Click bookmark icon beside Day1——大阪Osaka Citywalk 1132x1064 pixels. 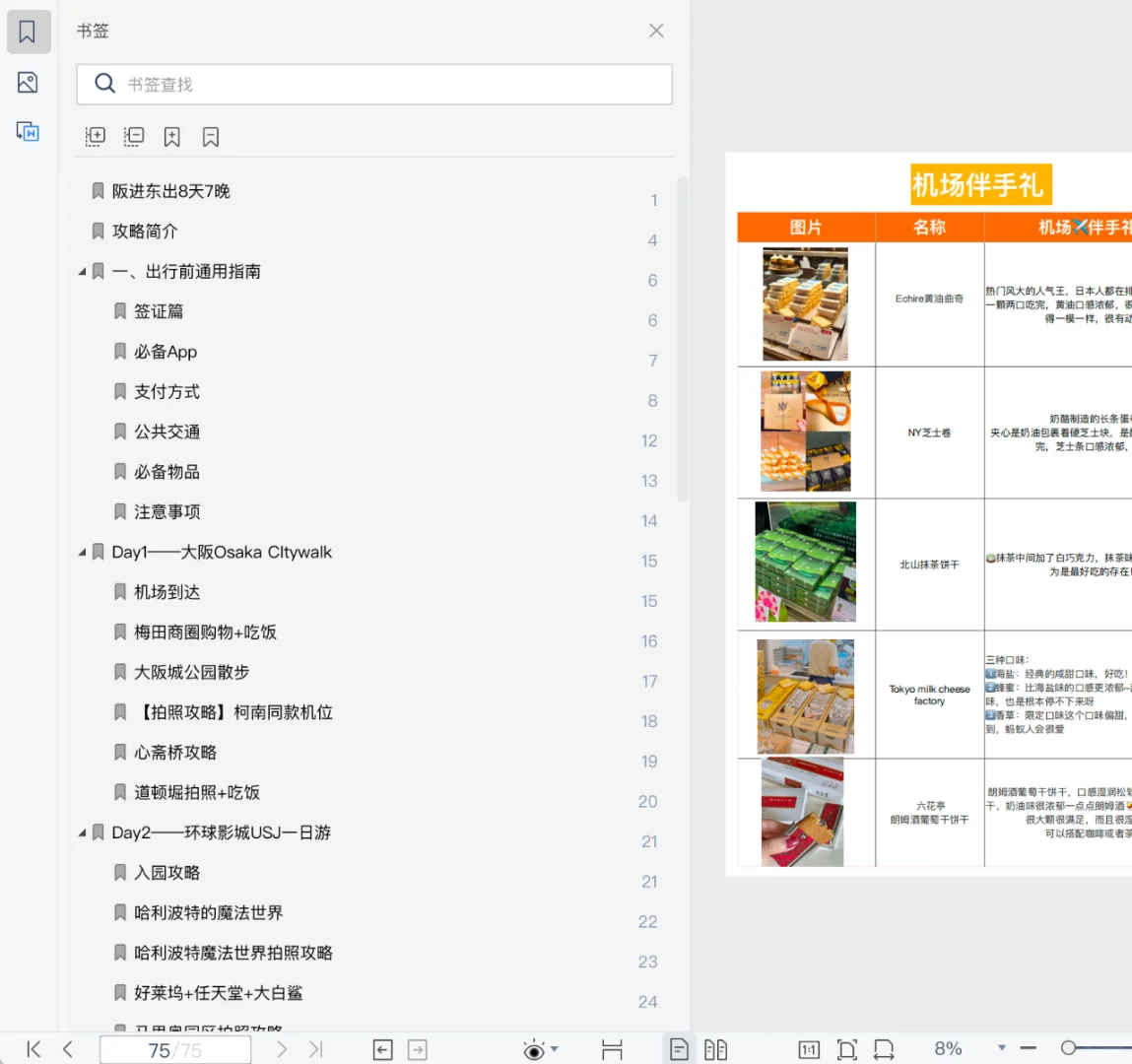pos(99,553)
